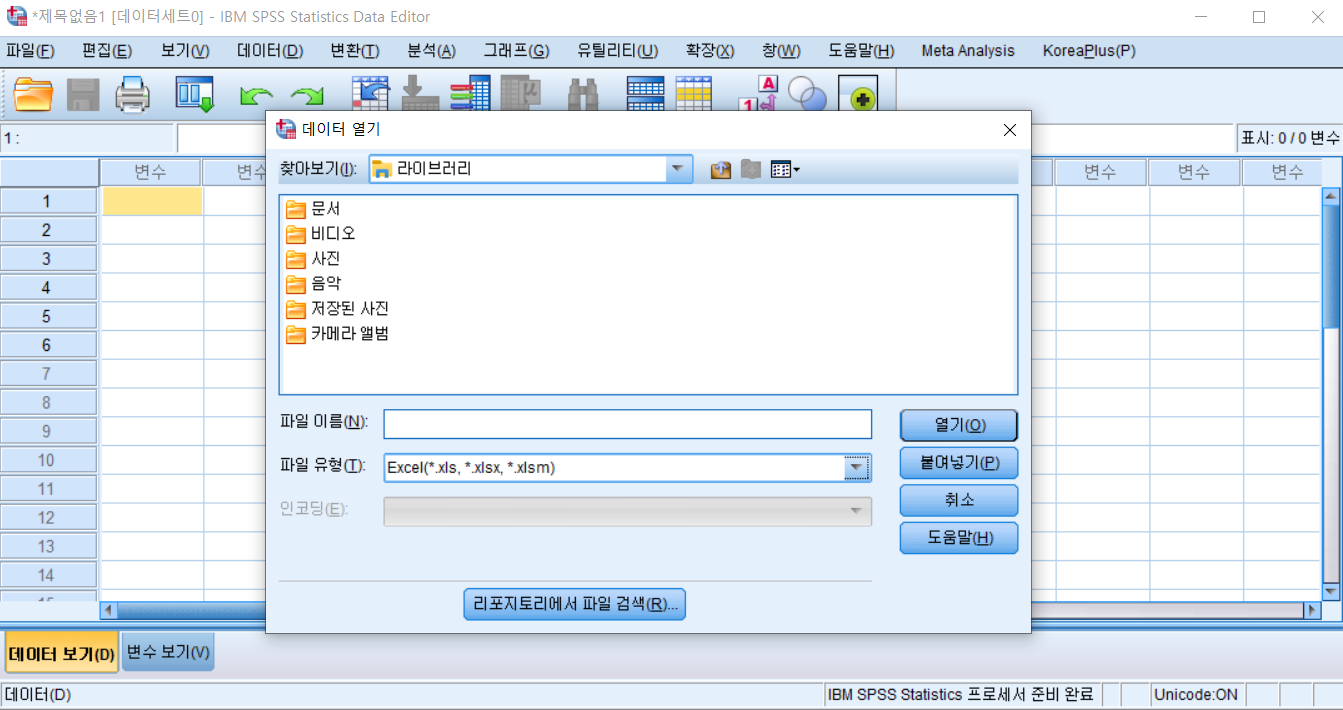Click the blue split table toolbar icon
The image size is (1343, 710).
(x=645, y=95)
